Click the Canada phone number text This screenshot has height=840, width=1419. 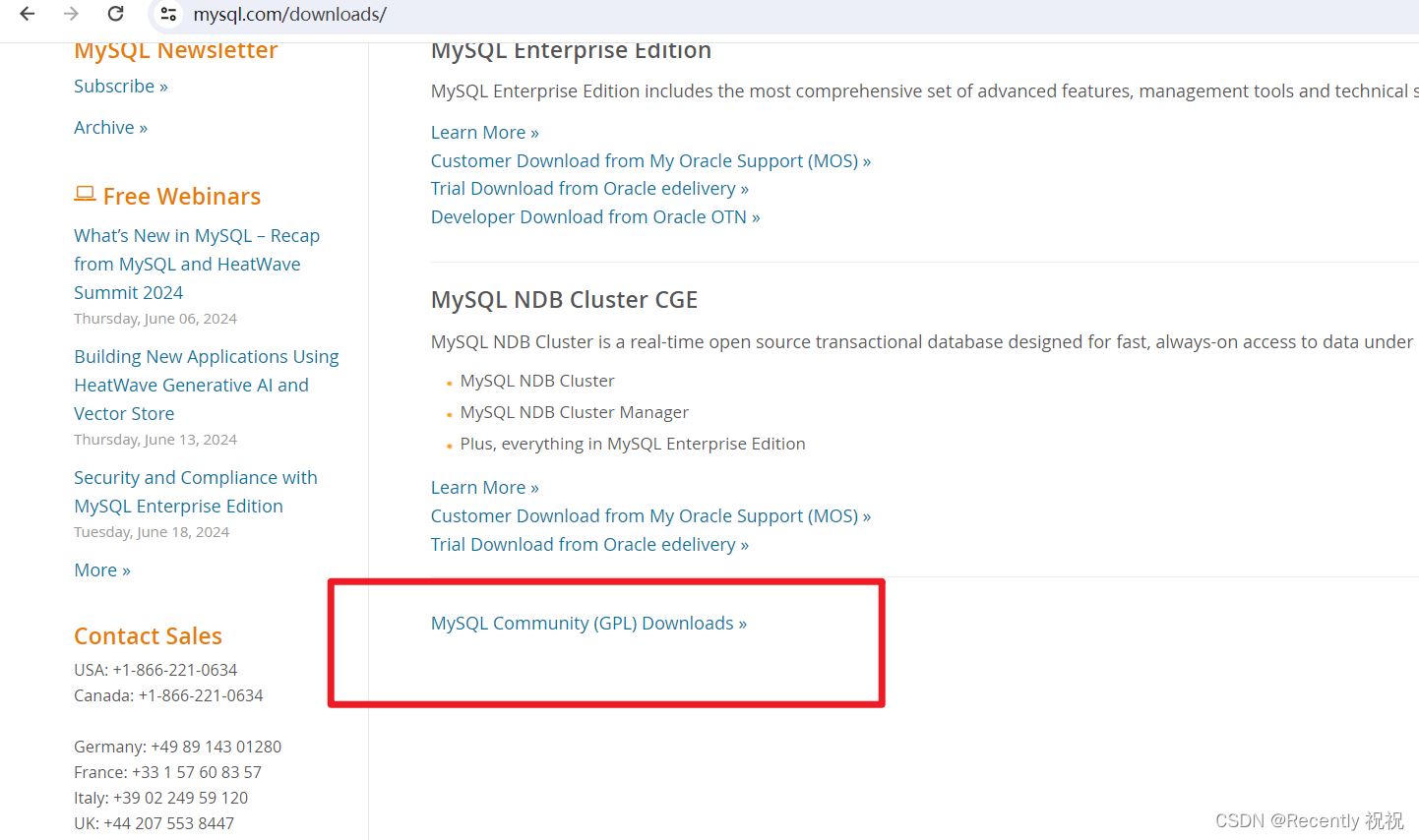point(168,695)
